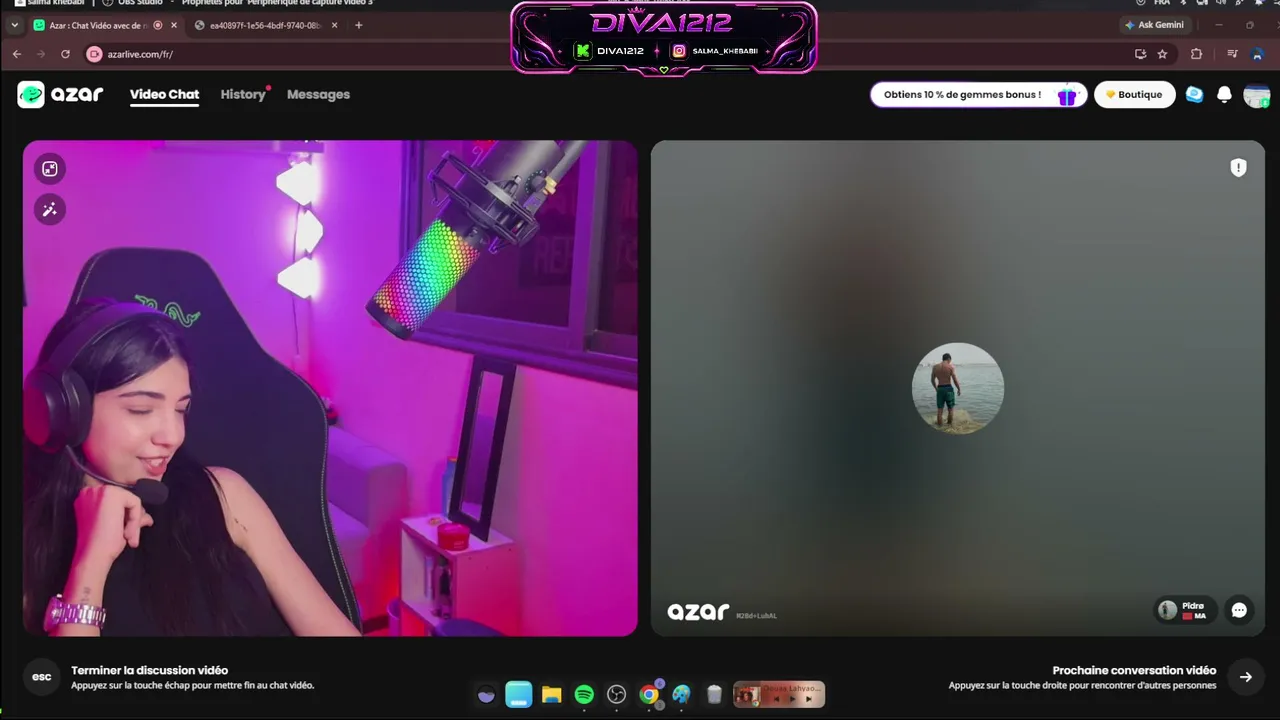1280x720 pixels.
Task: Close the ea40897f browser tab
Action: (x=334, y=25)
